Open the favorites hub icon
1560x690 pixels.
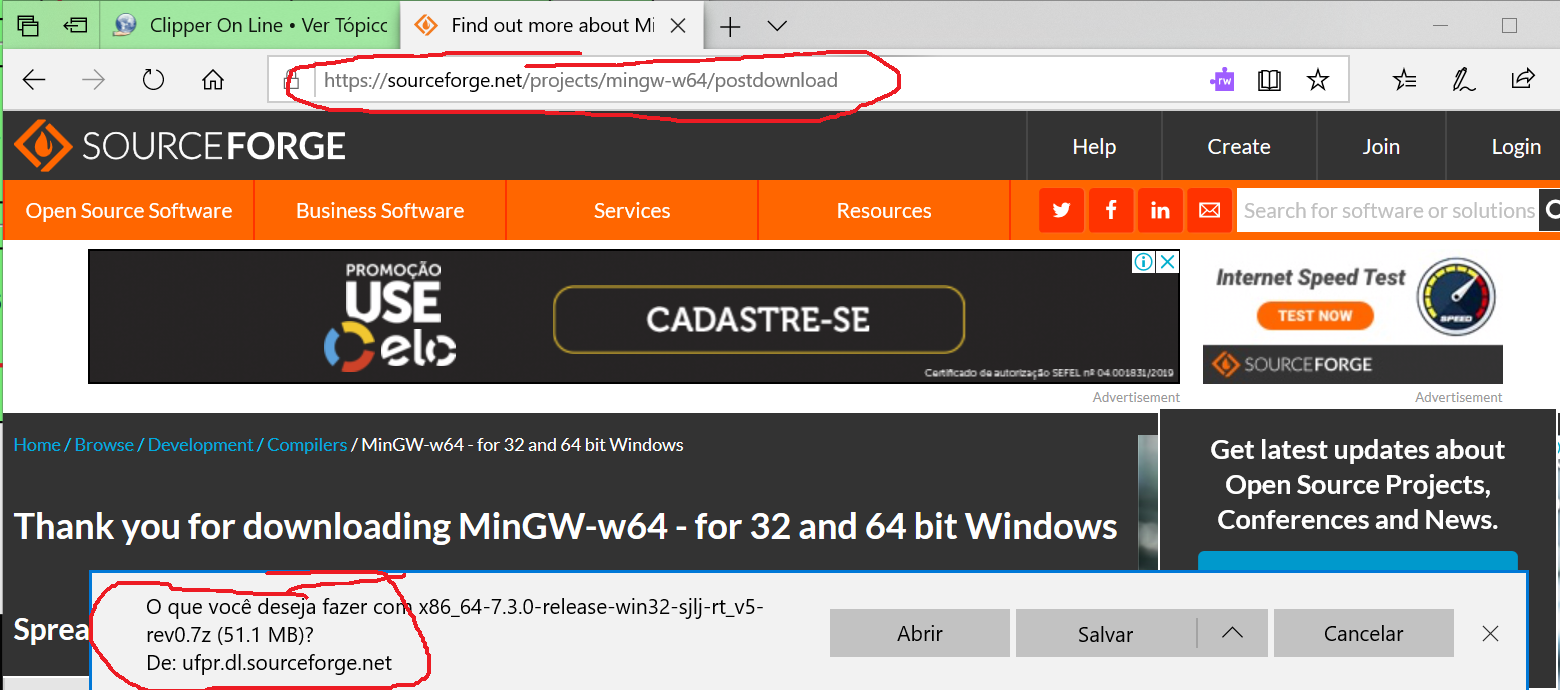[x=1404, y=80]
